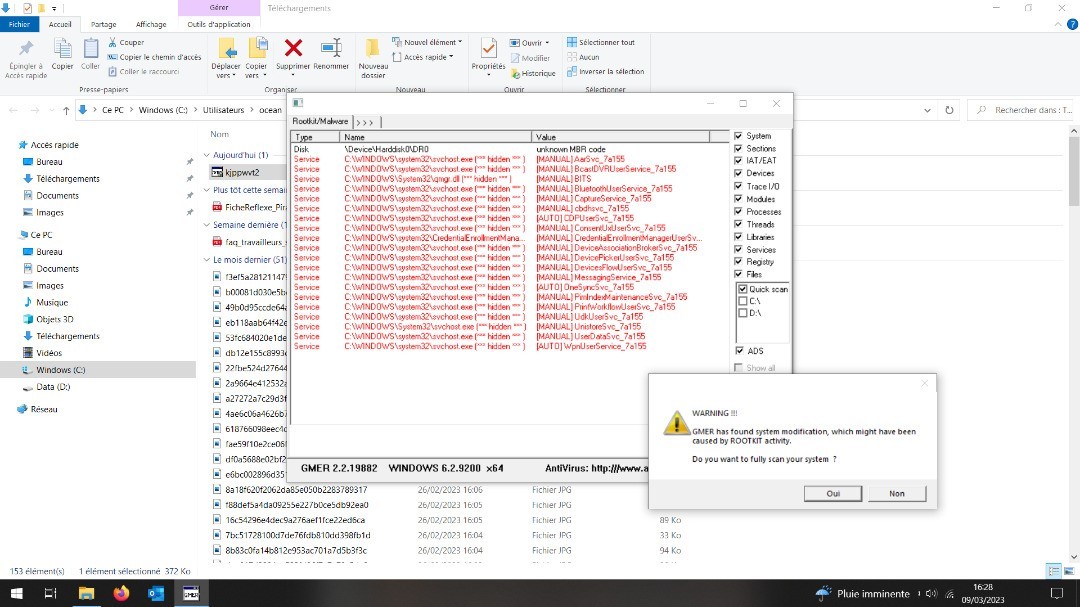
Task: Click the blue help question mark icon
Action: [x=1072, y=24]
